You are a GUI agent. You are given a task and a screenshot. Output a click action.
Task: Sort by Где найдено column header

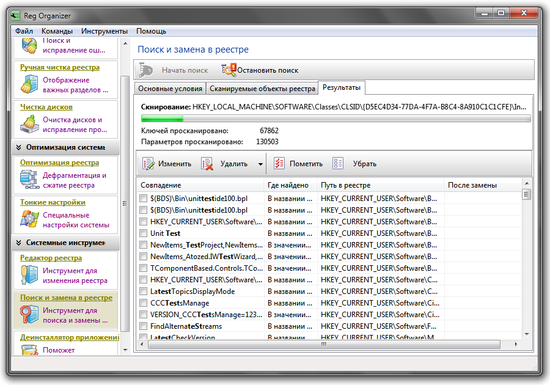(x=290, y=185)
